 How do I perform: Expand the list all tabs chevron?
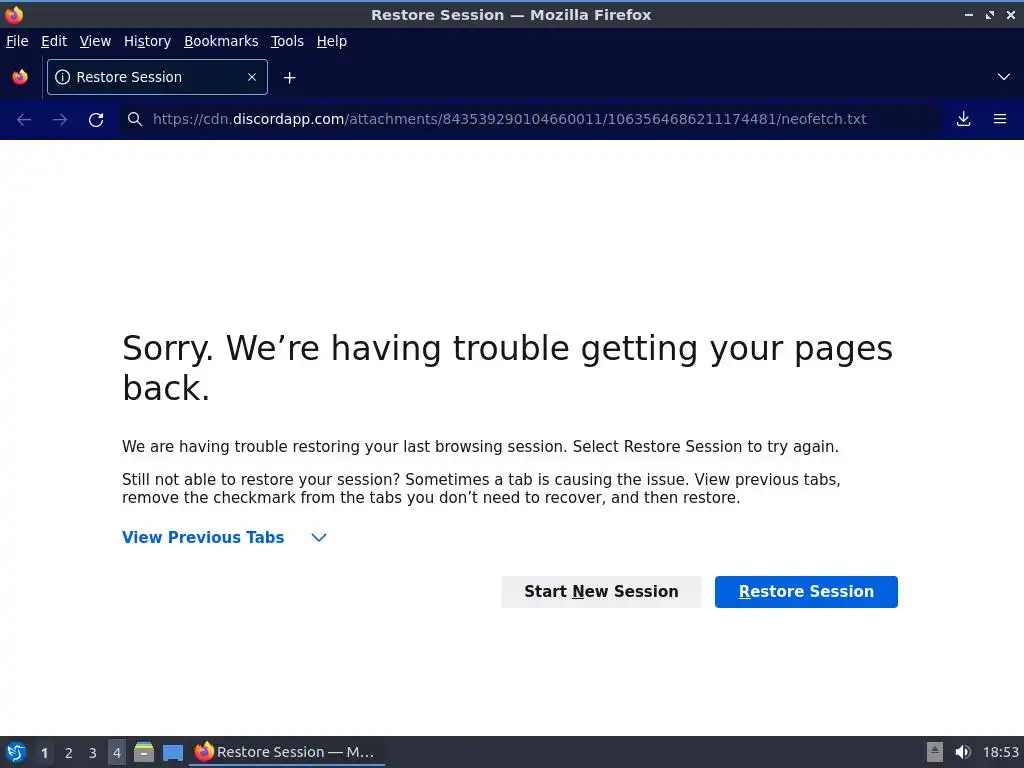1004,77
